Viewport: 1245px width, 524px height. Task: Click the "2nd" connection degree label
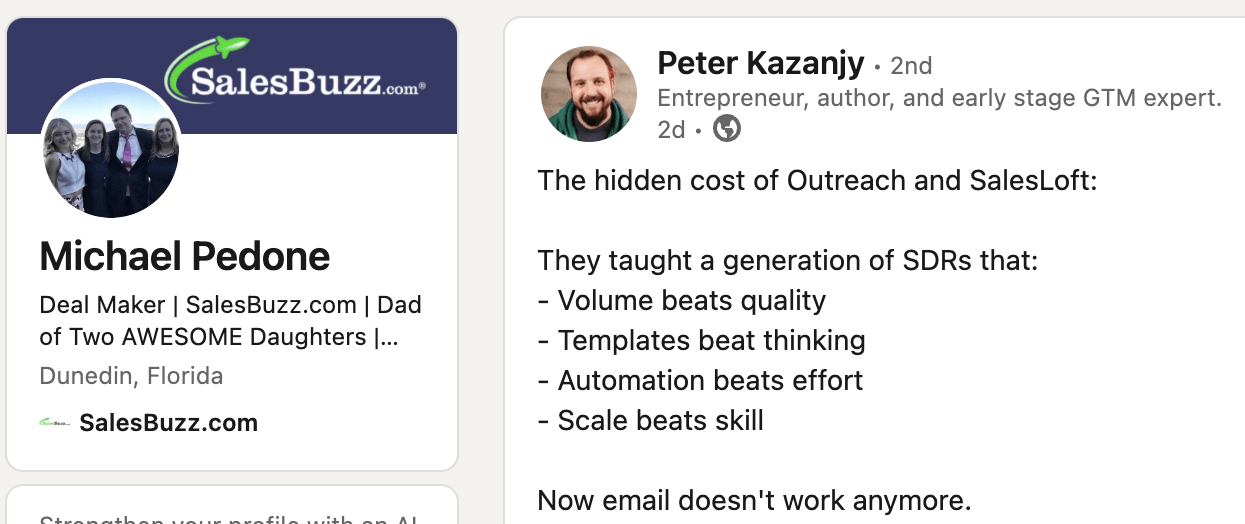[x=911, y=66]
